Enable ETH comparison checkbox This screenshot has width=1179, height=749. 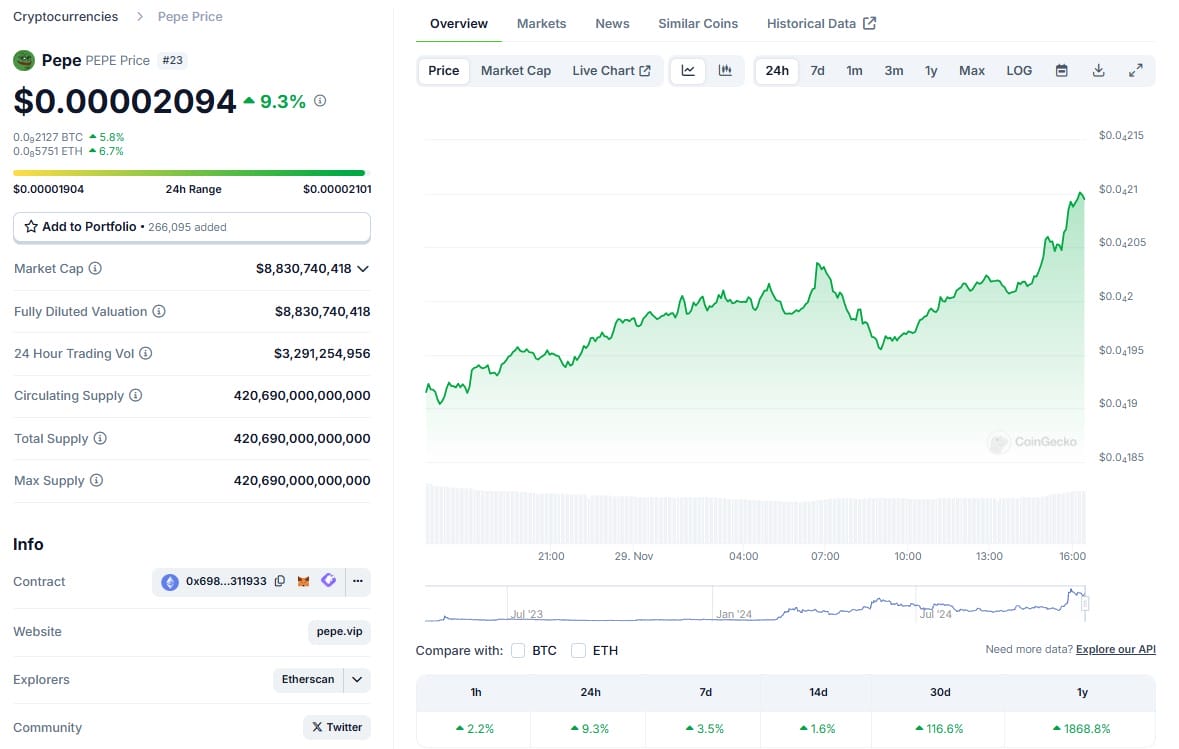click(578, 650)
